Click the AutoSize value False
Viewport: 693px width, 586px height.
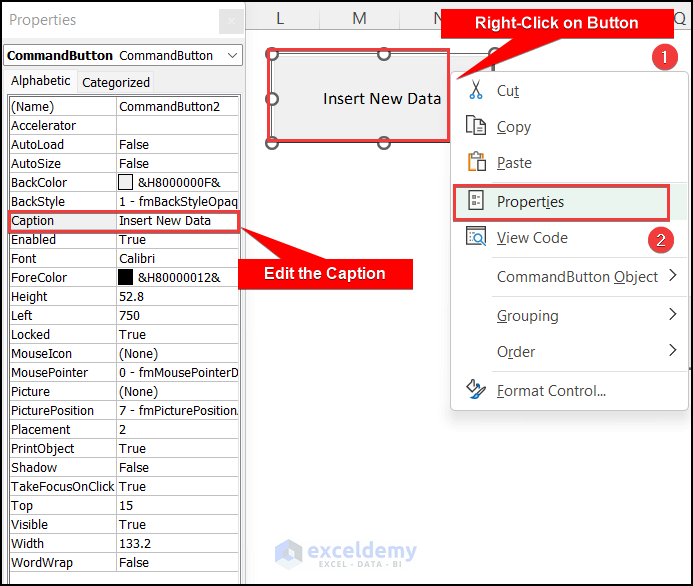[178, 164]
